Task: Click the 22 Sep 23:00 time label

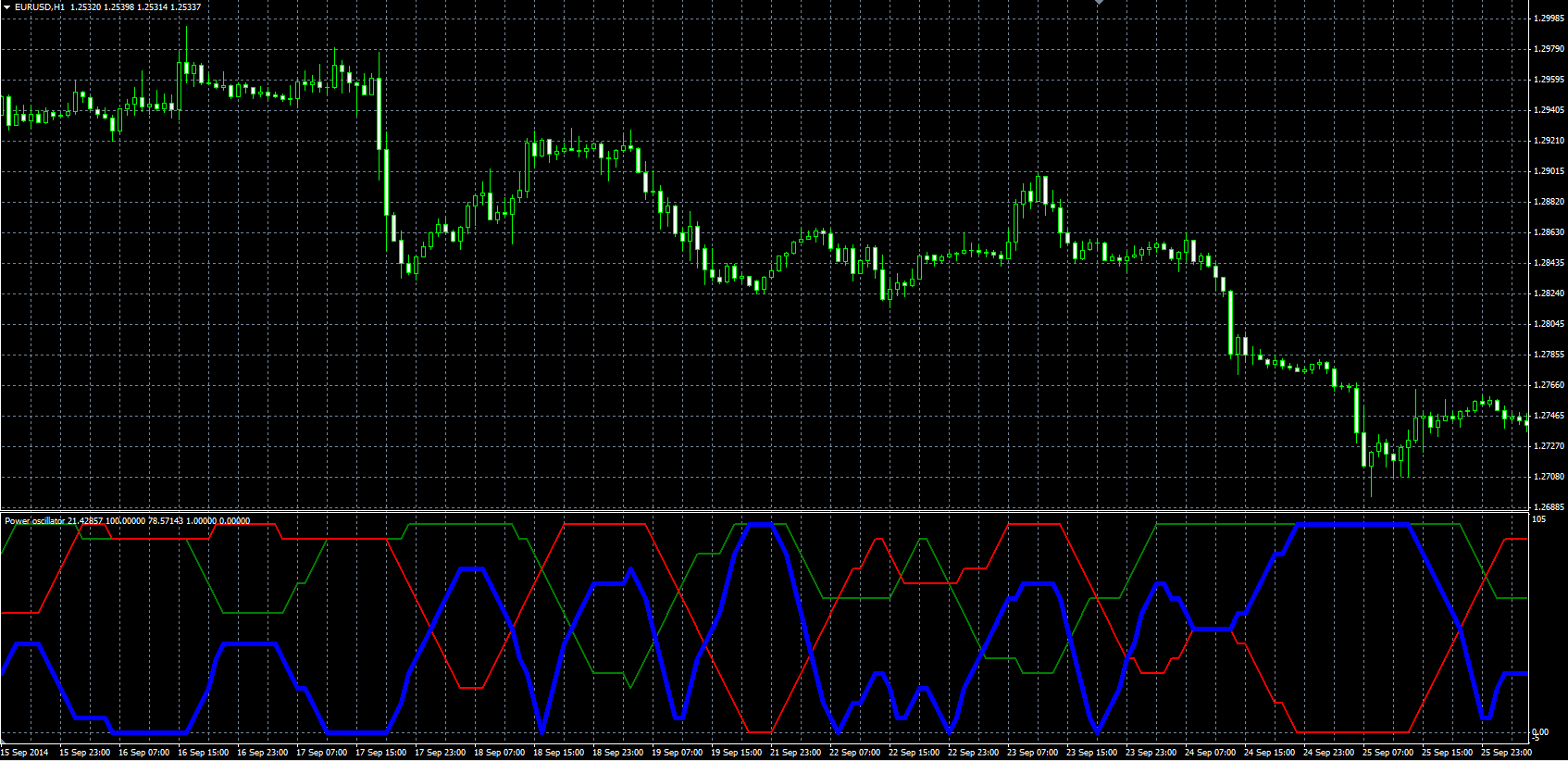Action: coord(974,752)
